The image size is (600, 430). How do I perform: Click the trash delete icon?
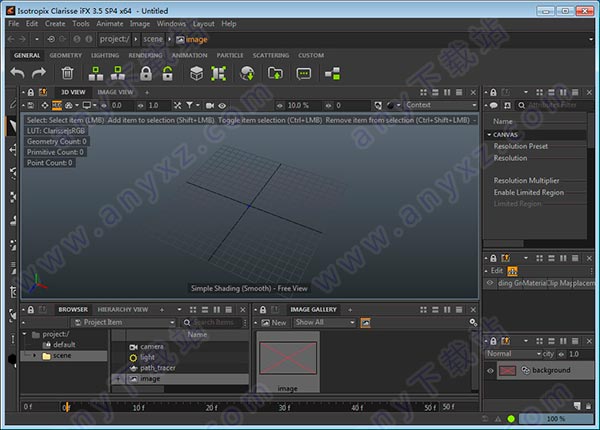67,73
